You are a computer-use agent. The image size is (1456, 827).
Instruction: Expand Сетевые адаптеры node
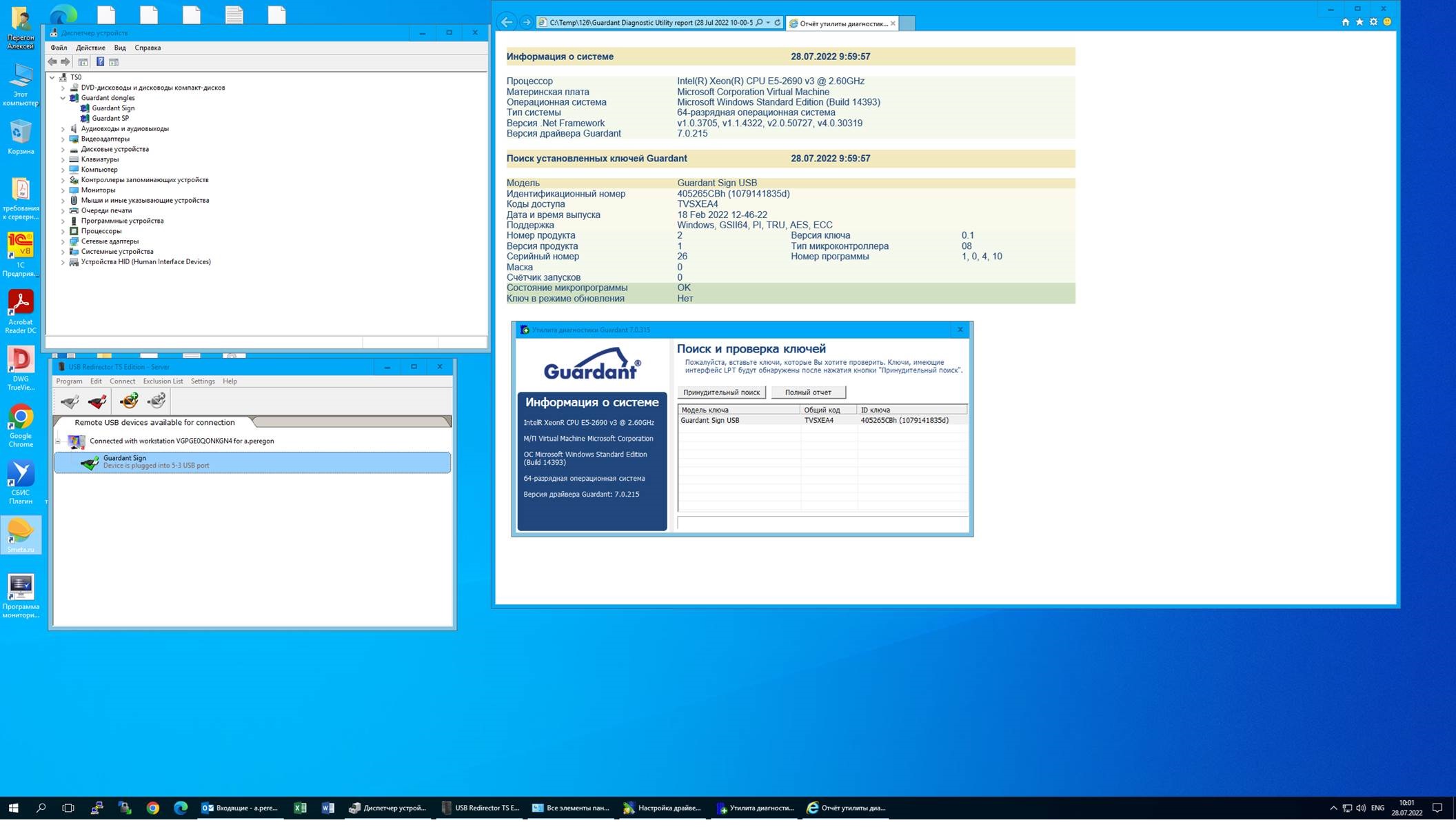[x=63, y=241]
